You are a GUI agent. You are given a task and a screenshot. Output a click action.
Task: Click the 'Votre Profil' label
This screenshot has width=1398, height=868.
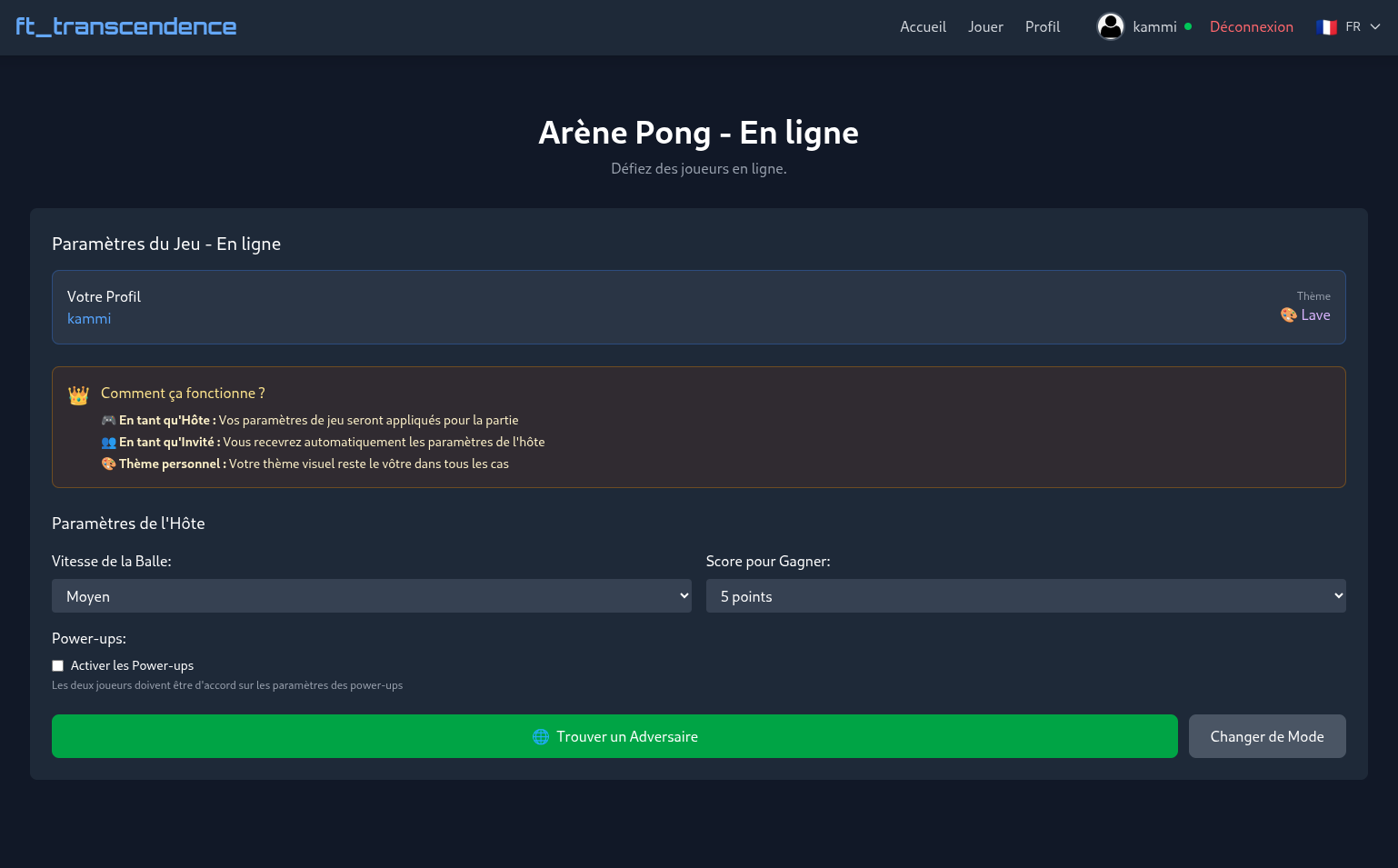click(104, 297)
